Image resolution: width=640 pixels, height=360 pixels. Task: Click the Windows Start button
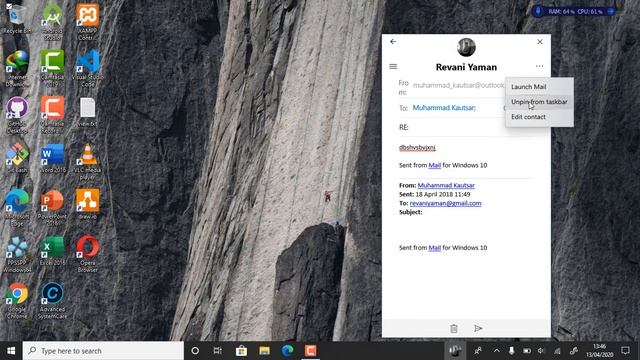(x=11, y=351)
